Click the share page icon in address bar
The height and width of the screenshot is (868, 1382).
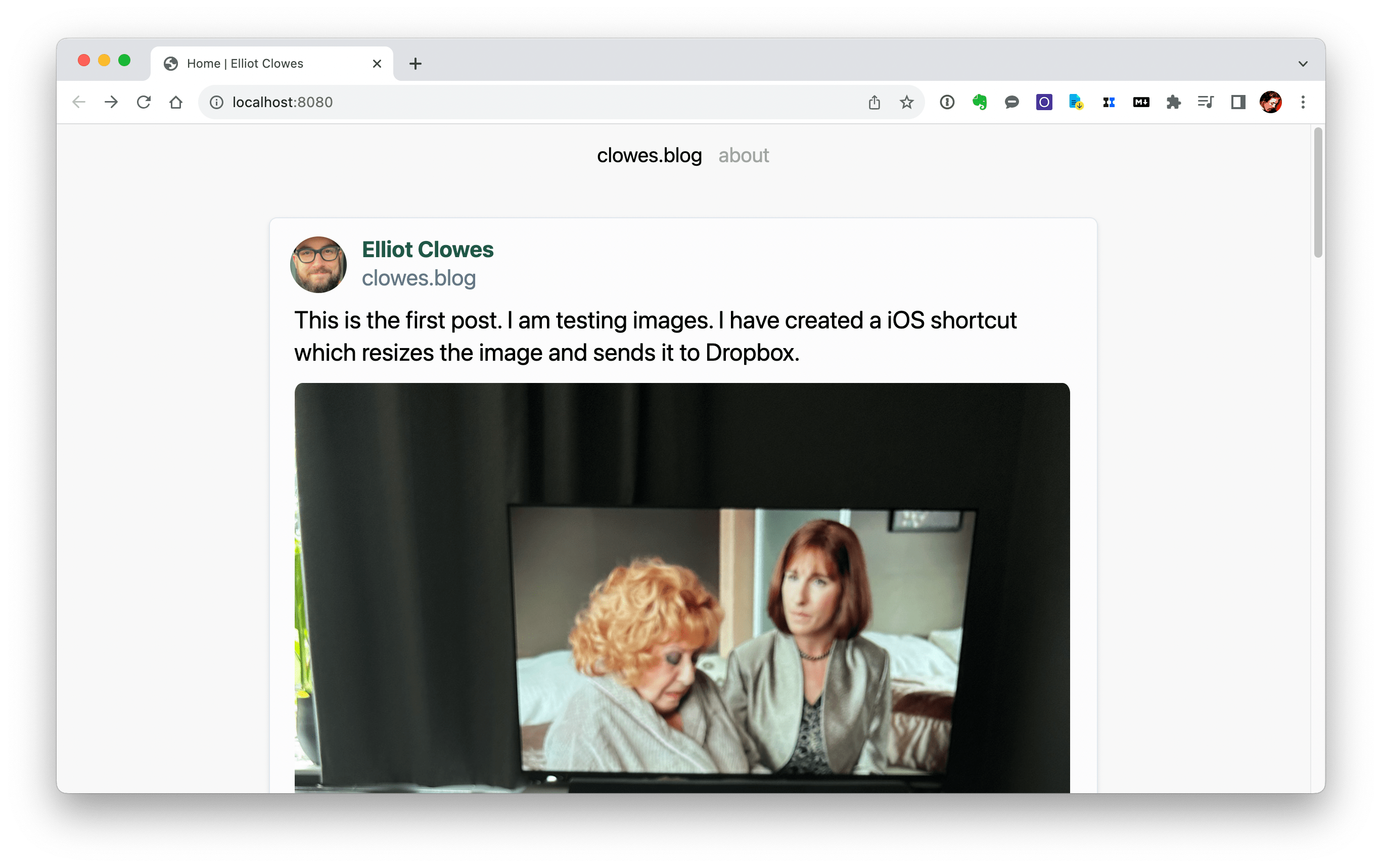874,102
